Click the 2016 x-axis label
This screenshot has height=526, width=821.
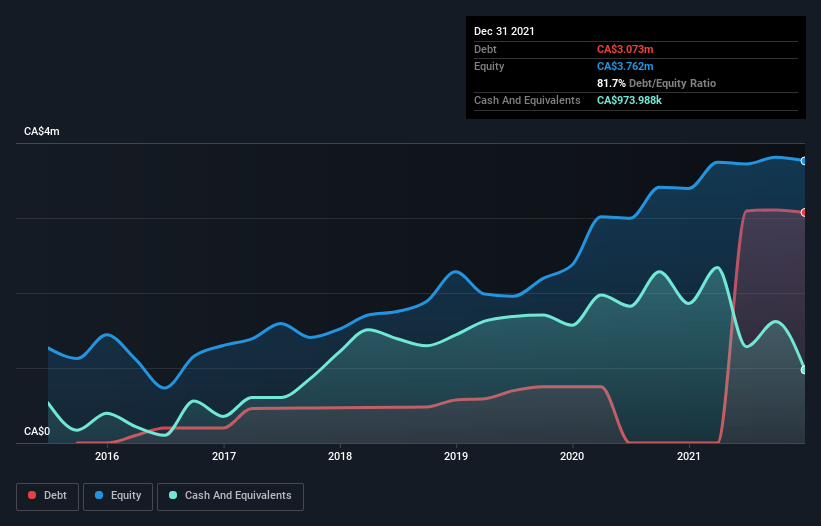(107, 456)
